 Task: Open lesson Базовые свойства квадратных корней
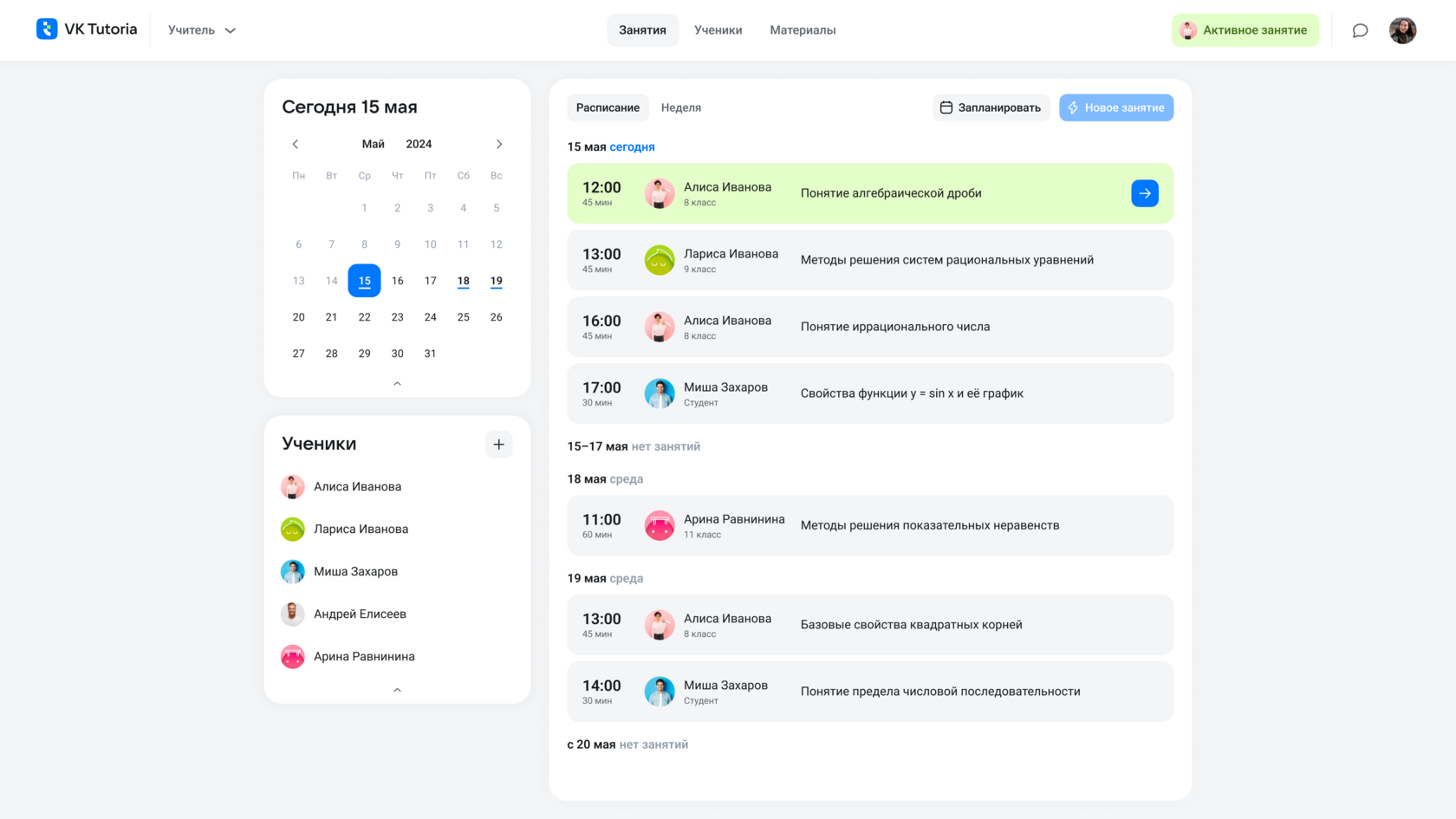(870, 625)
